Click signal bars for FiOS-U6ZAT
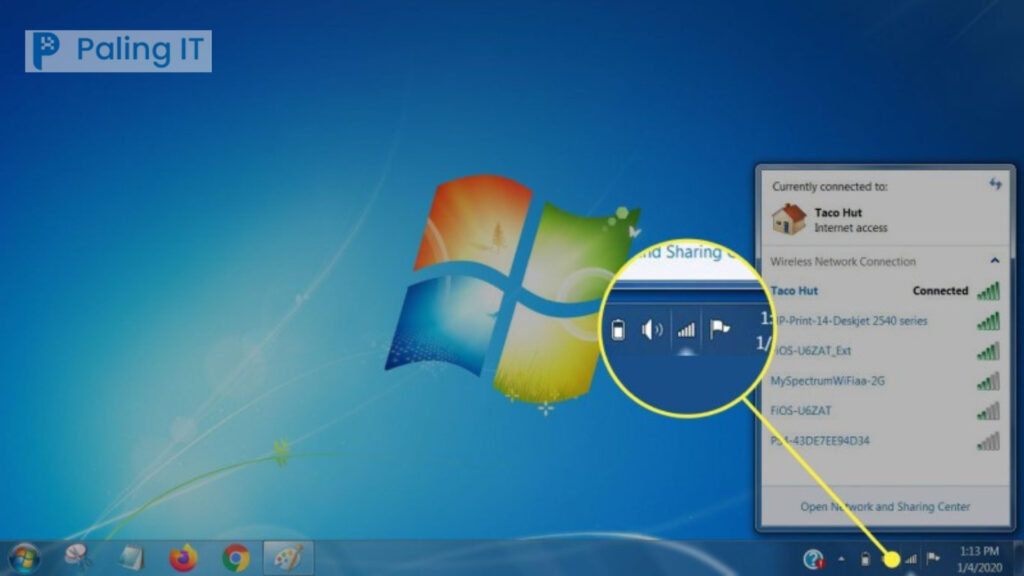Viewport: 1024px width, 576px height. click(x=989, y=411)
